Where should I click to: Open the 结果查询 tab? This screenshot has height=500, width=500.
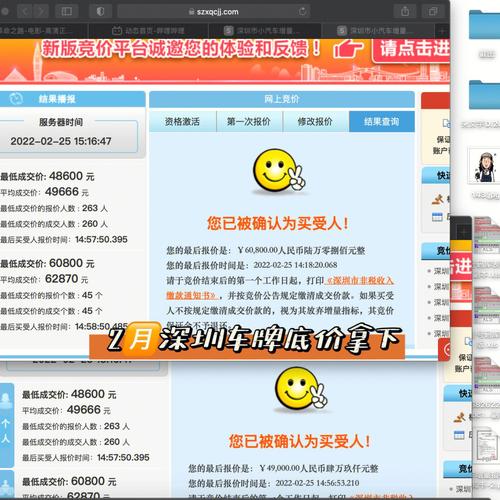coord(382,122)
